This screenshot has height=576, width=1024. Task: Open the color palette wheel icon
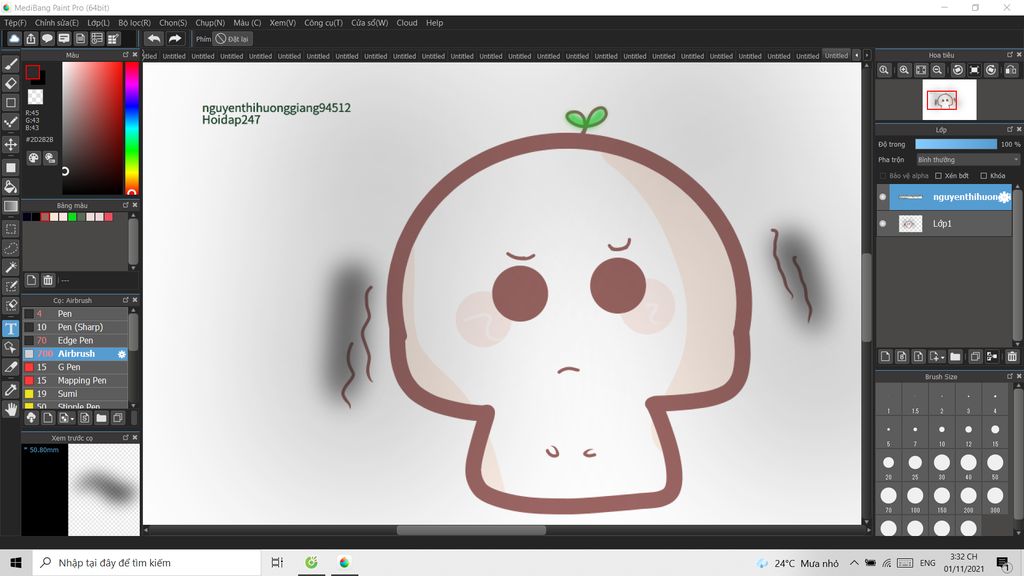(33, 157)
